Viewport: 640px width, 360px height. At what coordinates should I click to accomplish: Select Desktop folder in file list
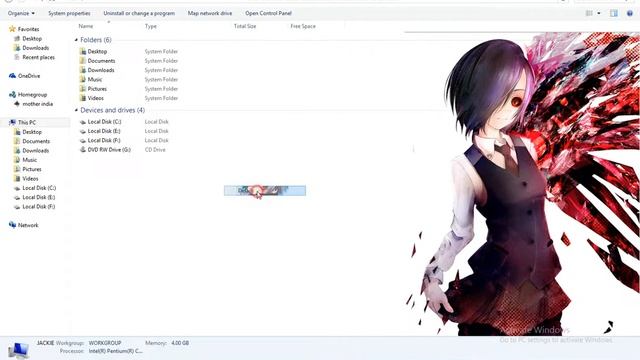(x=97, y=51)
